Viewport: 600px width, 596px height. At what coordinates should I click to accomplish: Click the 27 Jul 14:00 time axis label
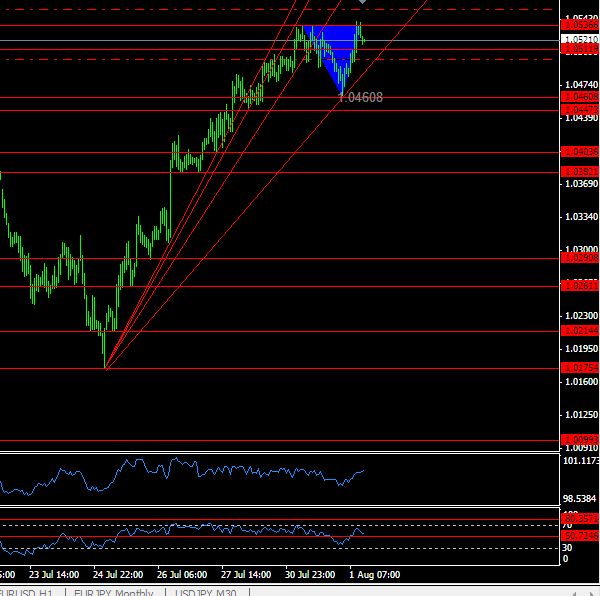pyautogui.click(x=246, y=575)
